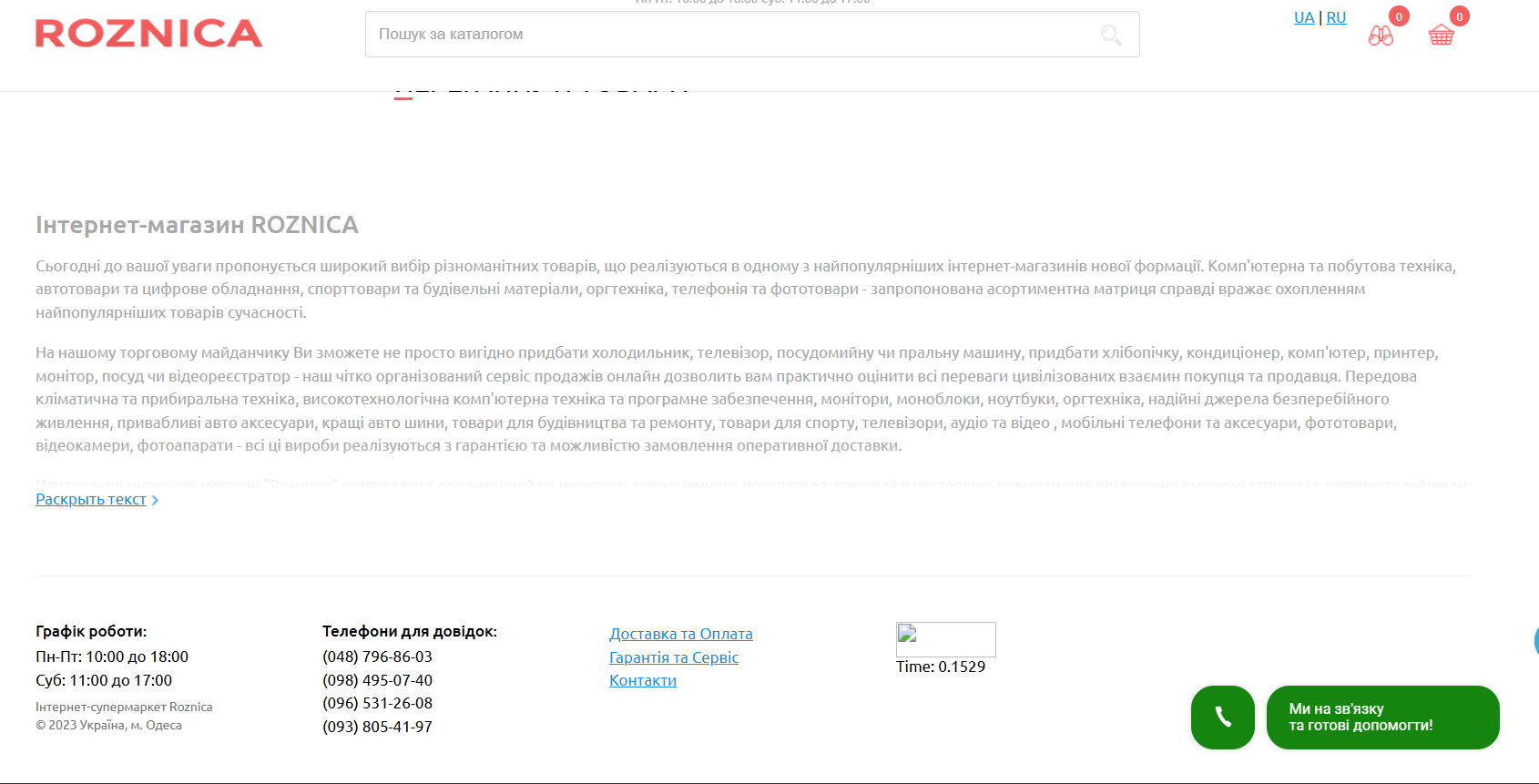Click the red counter badge on cart
The image size is (1539, 784).
(1459, 16)
